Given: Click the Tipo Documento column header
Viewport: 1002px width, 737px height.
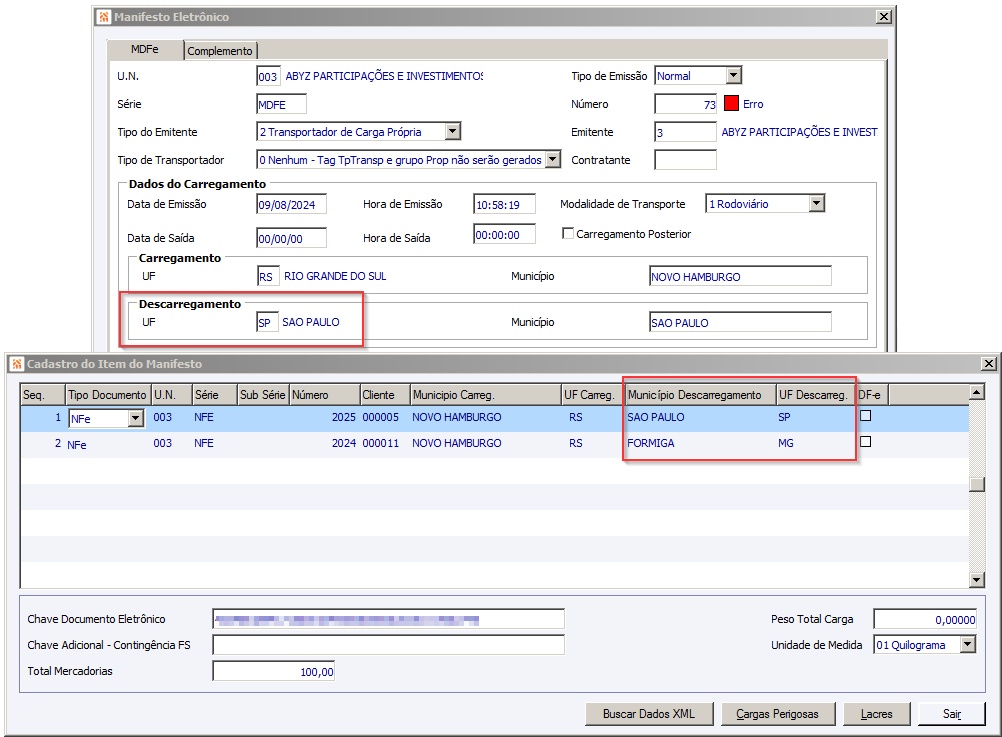Looking at the screenshot, I should point(108,395).
